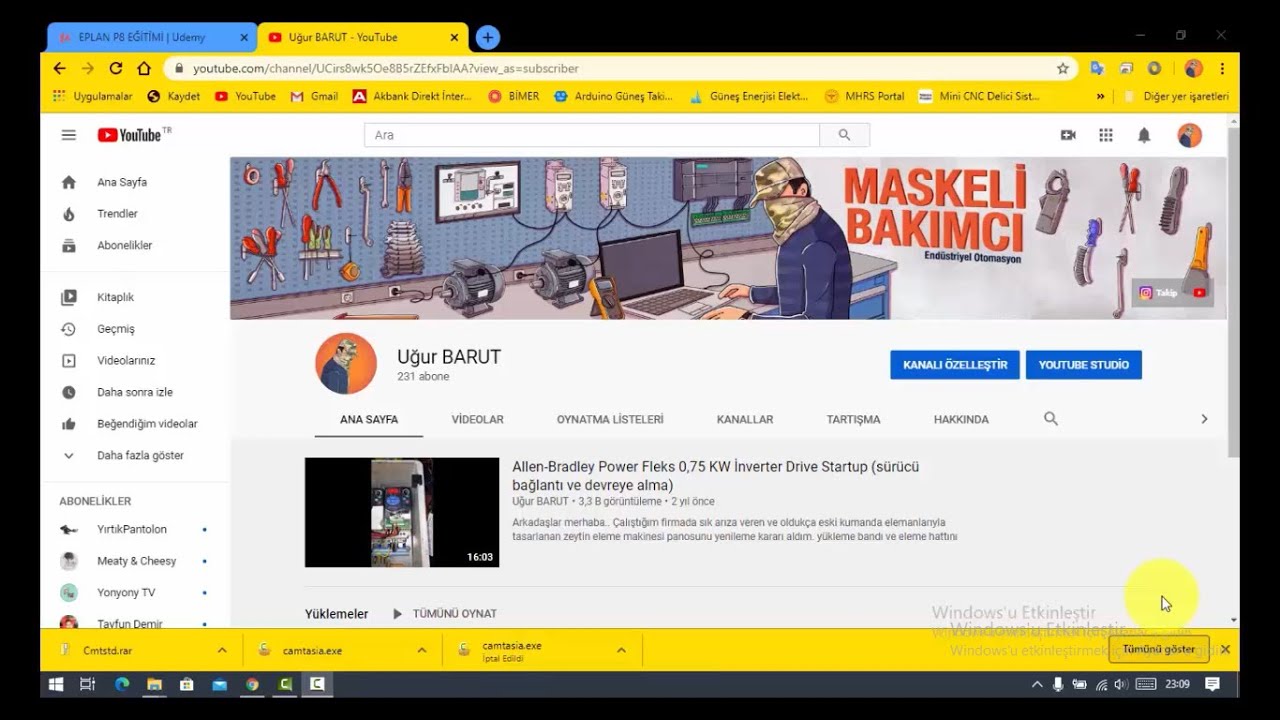Click YOUTUBE STUDIO button
The image size is (1280, 720).
pyautogui.click(x=1083, y=365)
